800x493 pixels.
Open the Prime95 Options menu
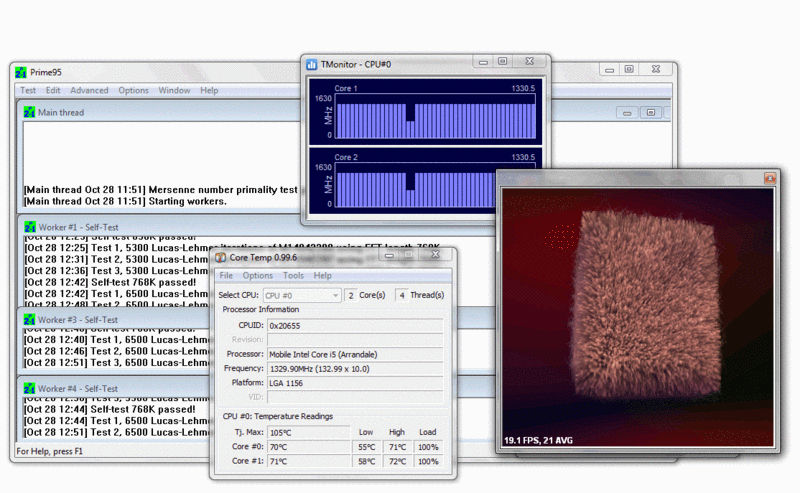coord(133,90)
